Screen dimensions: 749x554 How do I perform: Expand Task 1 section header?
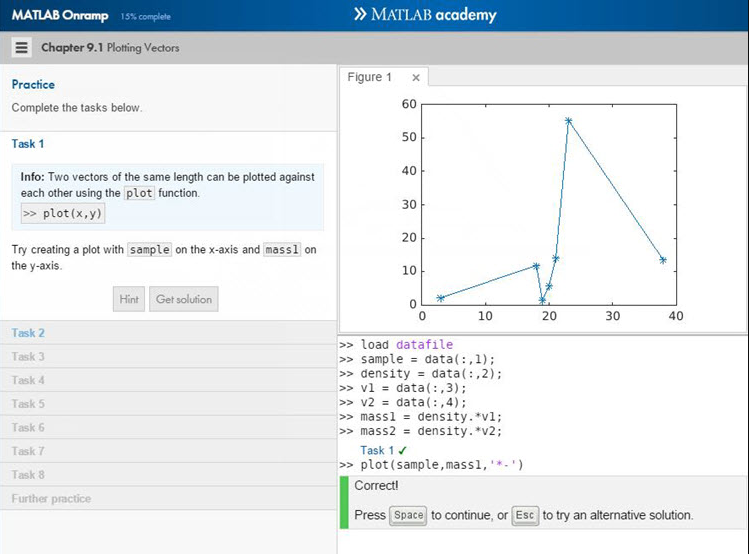pos(28,144)
